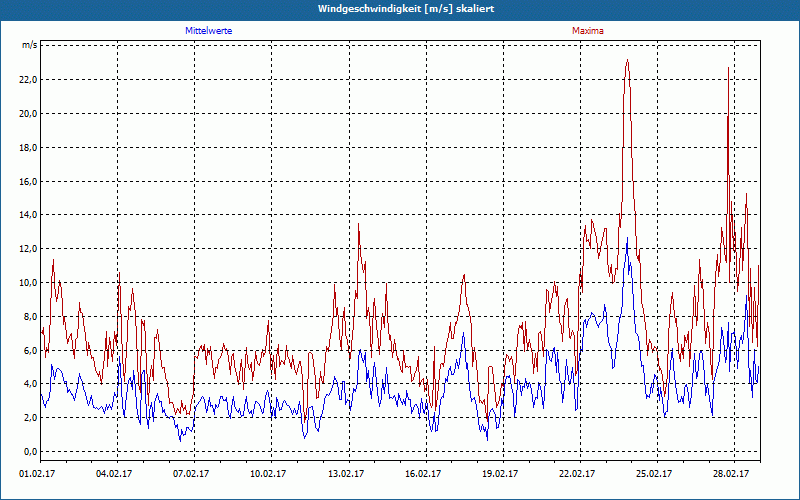The width and height of the screenshot is (800, 500).
Task: Select the 18,0 y-axis value
Action: point(29,147)
